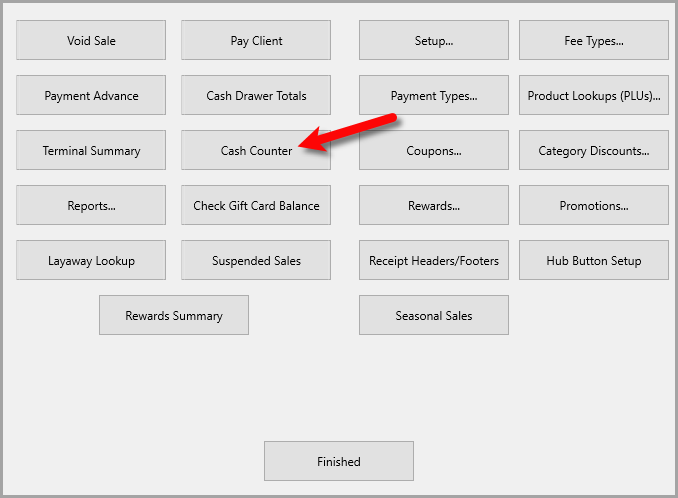678x498 pixels.
Task: Show the Rewards Summary
Action: [174, 315]
